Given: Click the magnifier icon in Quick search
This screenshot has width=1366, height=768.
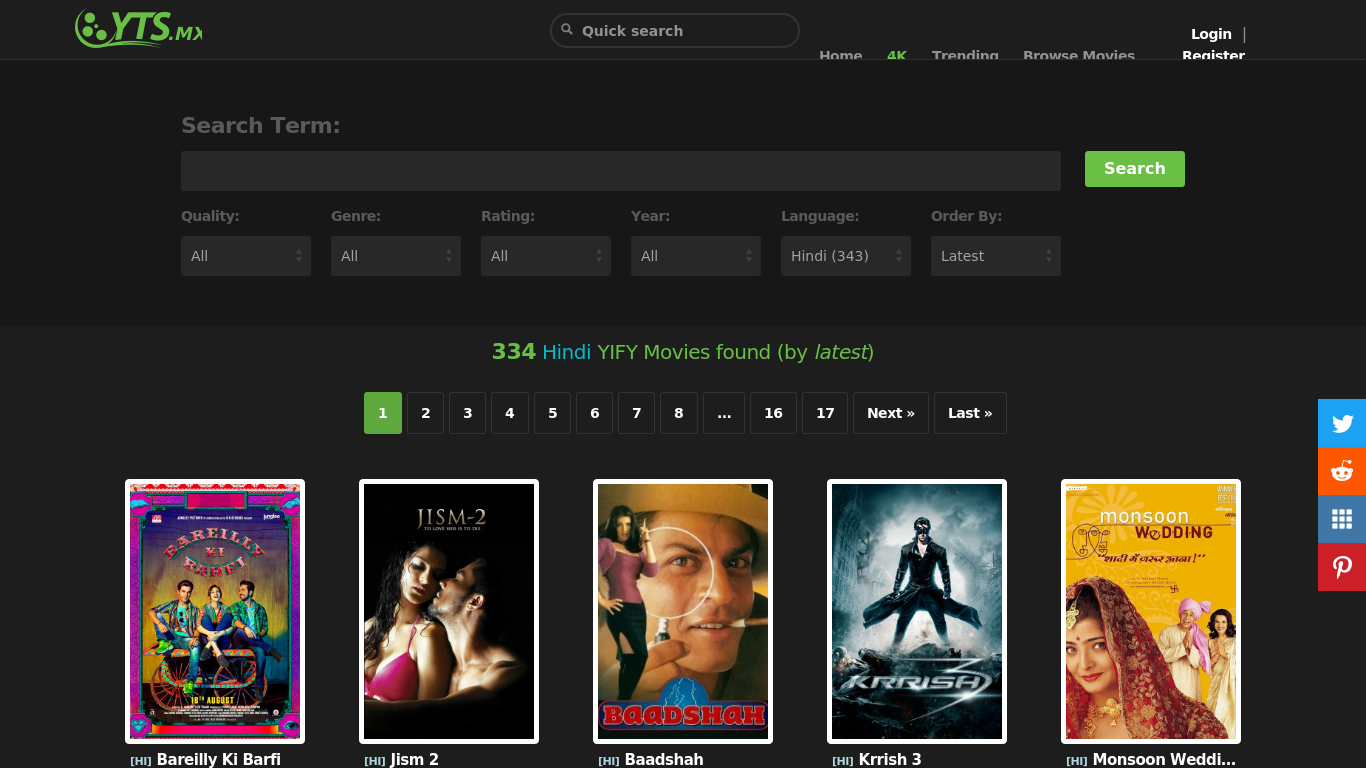Looking at the screenshot, I should tap(567, 30).
